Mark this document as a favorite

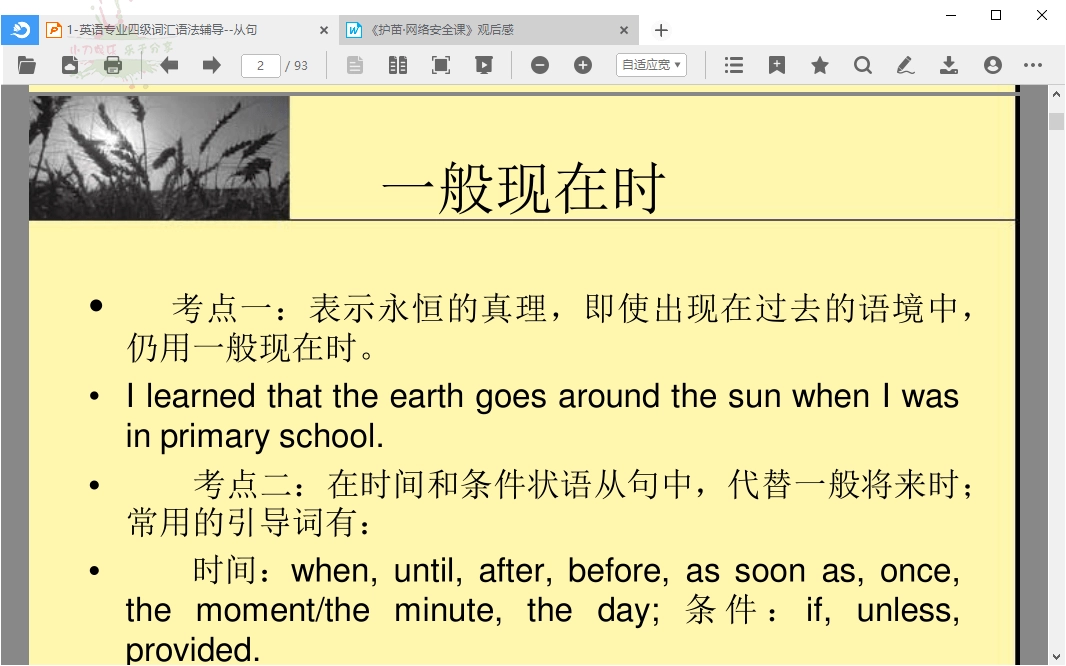click(x=819, y=64)
